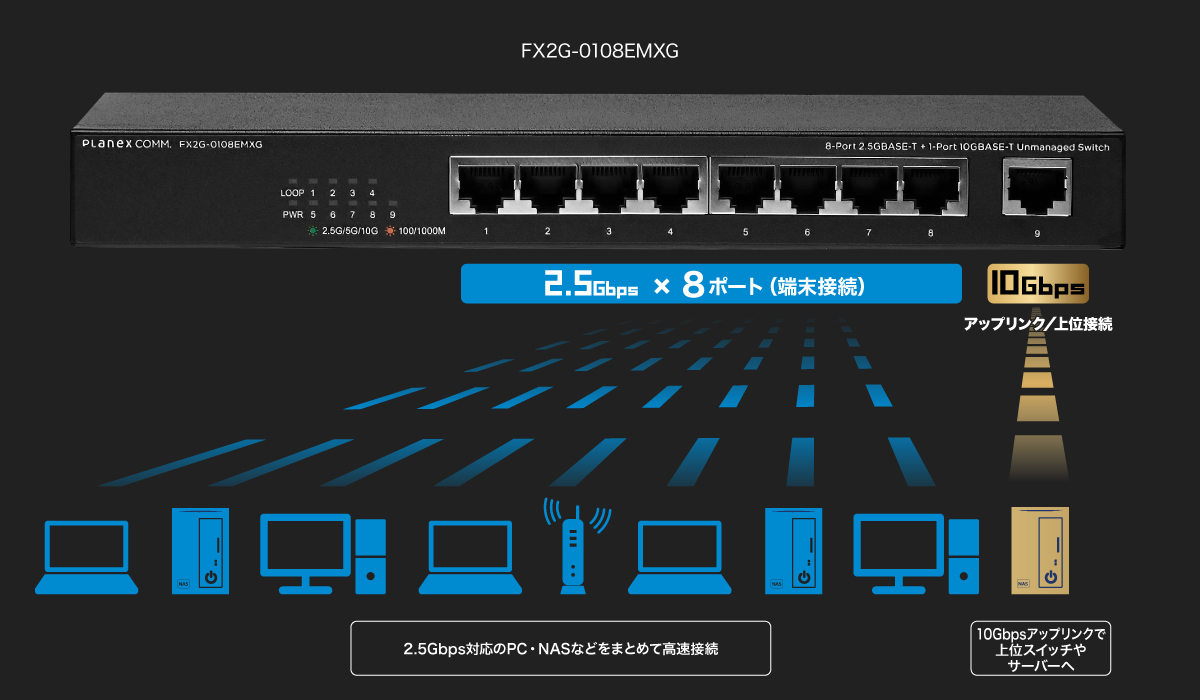Click the blue 2.5Gbps × 8 ports banner
Image resolution: width=1200 pixels, height=700 pixels.
(710, 284)
